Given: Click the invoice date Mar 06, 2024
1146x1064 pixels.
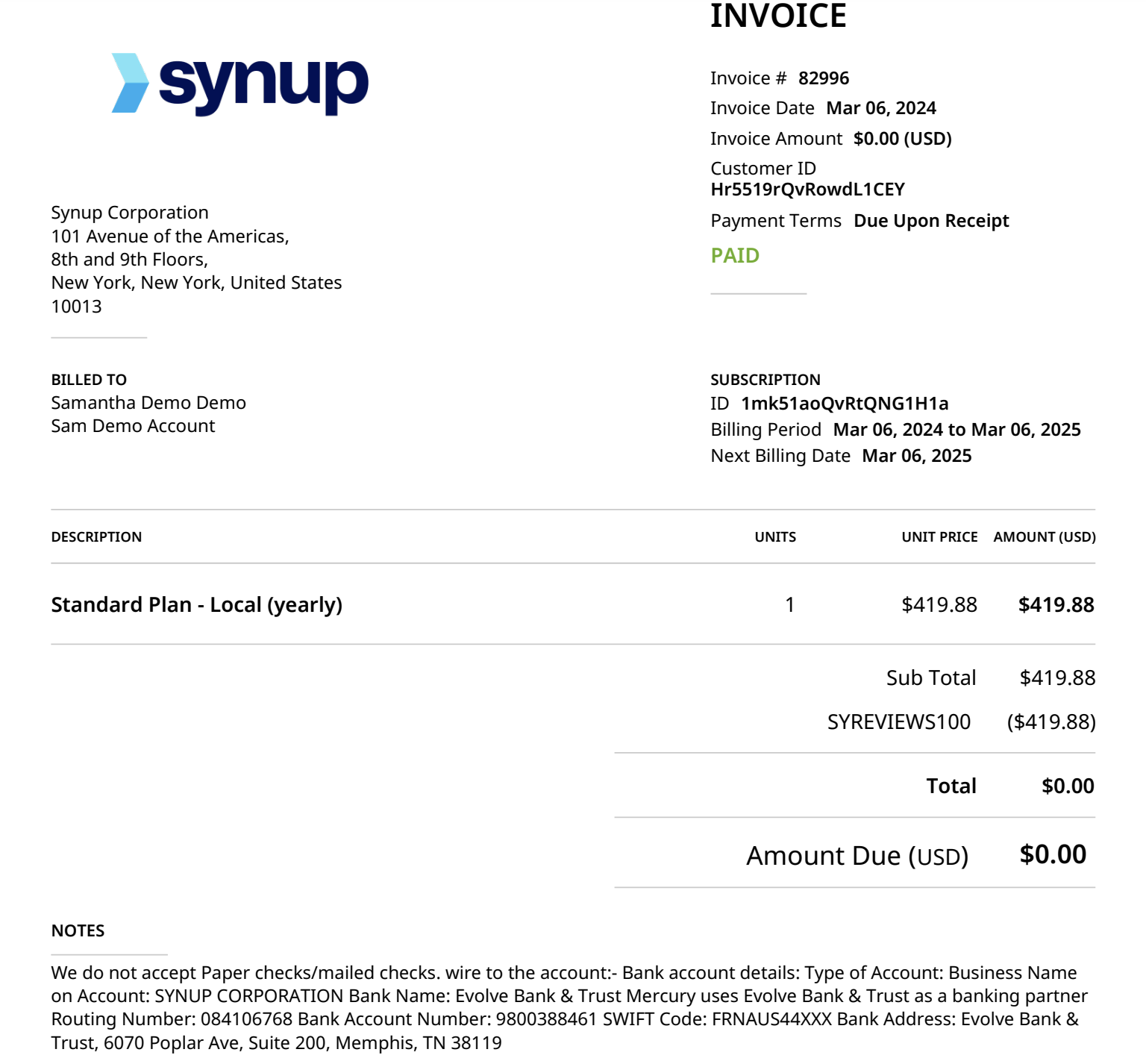Looking at the screenshot, I should [881, 108].
